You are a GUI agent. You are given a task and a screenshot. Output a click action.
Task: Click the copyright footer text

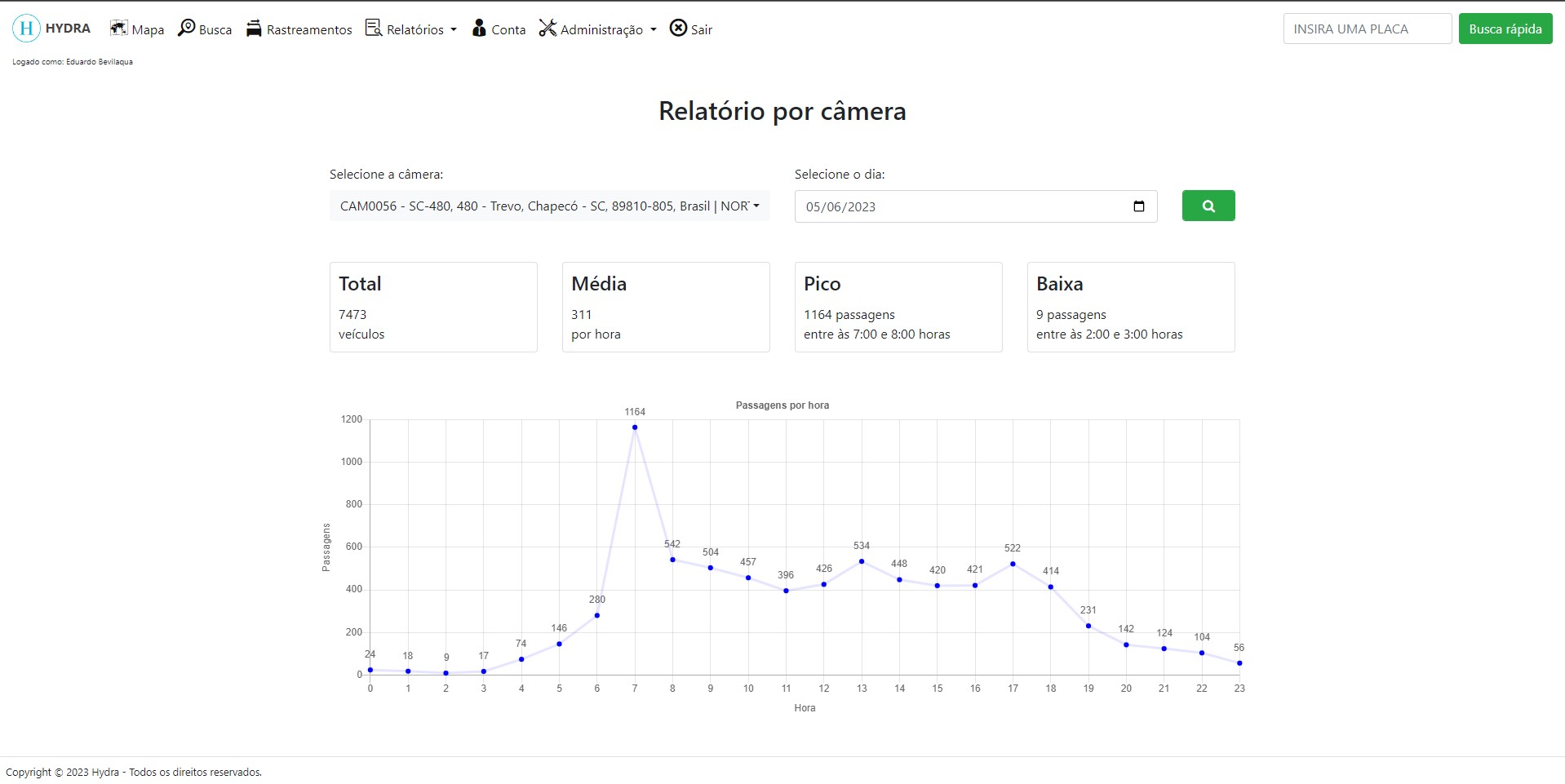click(x=134, y=772)
